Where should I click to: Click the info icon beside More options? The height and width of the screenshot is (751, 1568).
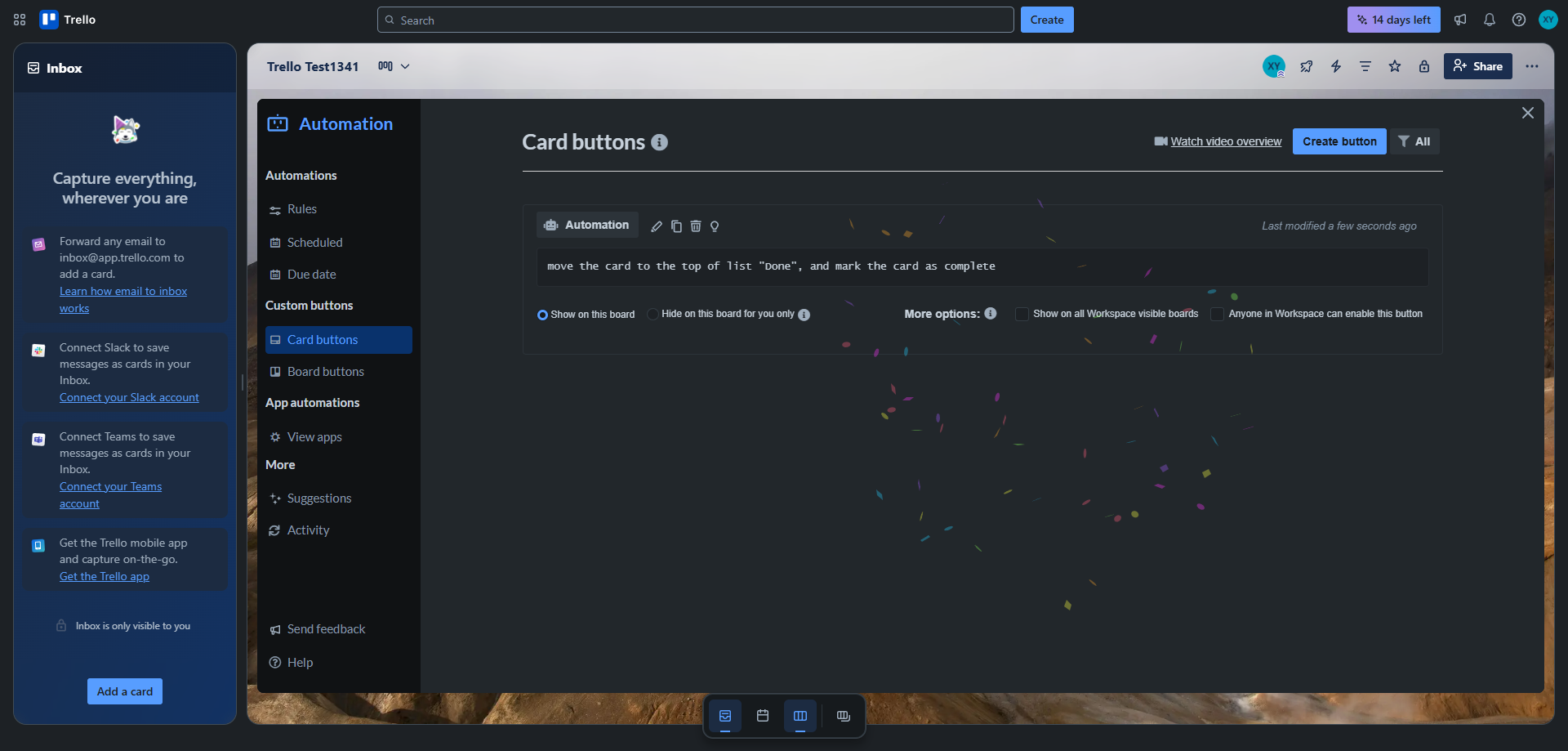tap(991, 313)
